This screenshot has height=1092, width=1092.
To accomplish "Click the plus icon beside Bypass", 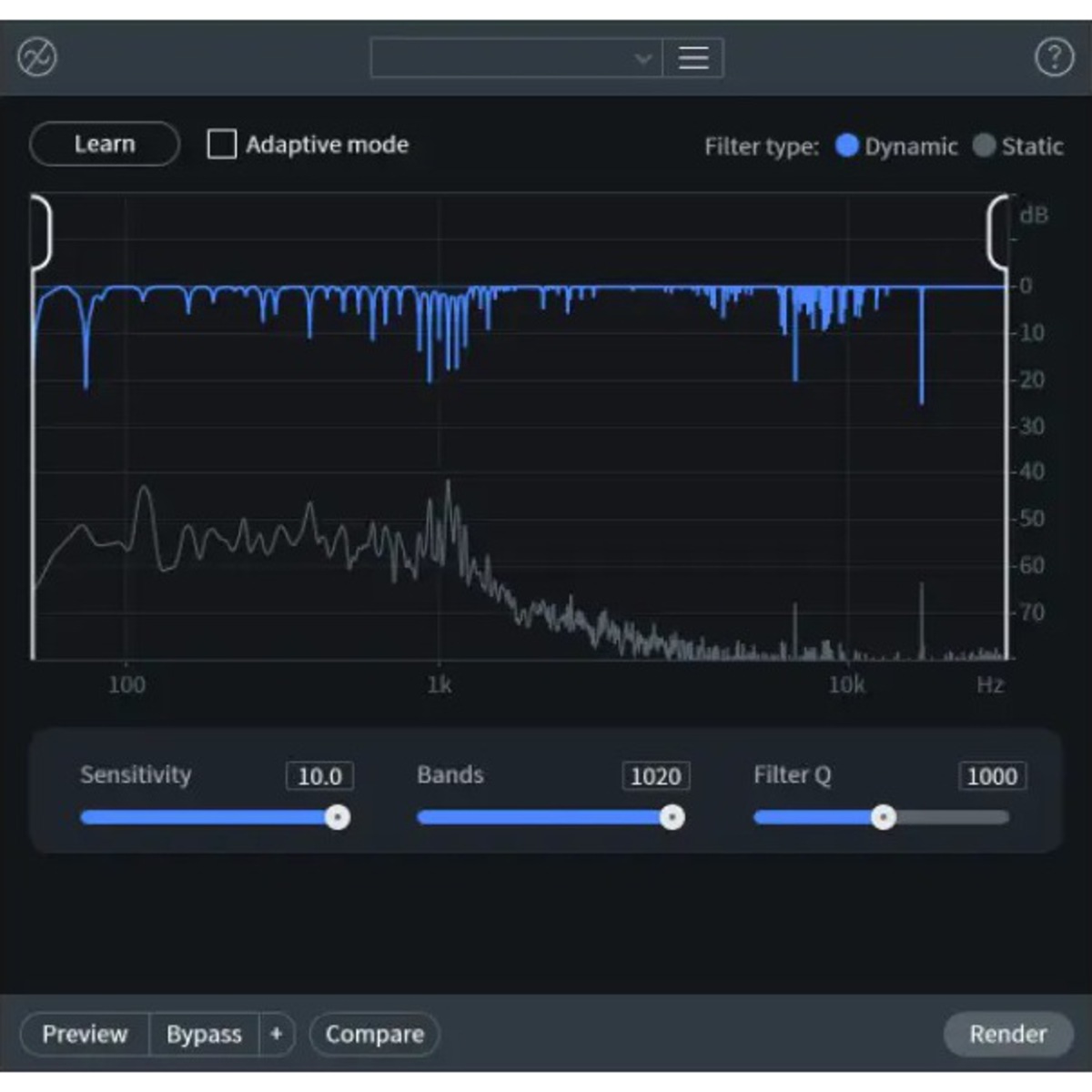I will [277, 1034].
